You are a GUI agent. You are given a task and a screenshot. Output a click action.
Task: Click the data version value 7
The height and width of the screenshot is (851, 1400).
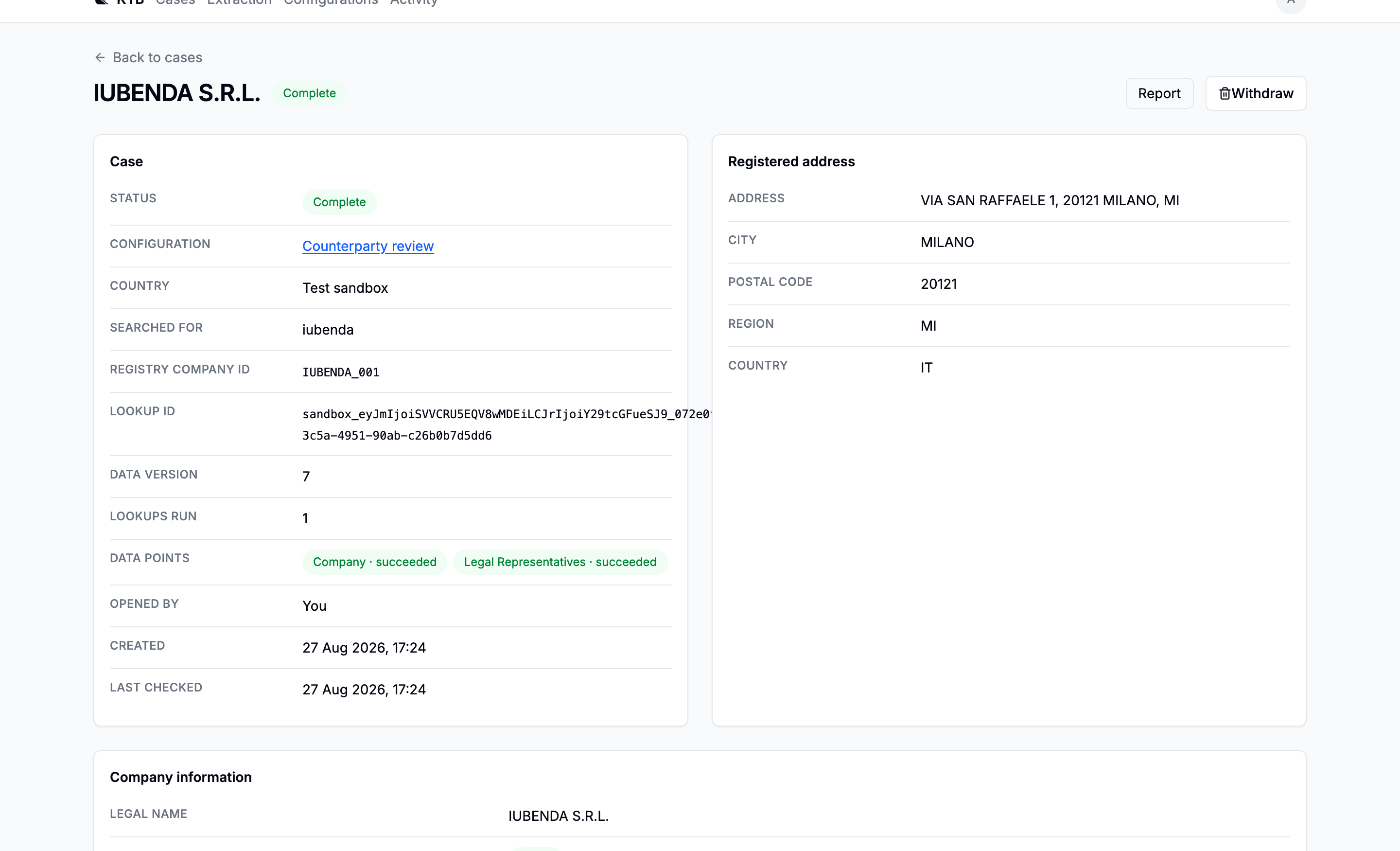click(x=306, y=477)
